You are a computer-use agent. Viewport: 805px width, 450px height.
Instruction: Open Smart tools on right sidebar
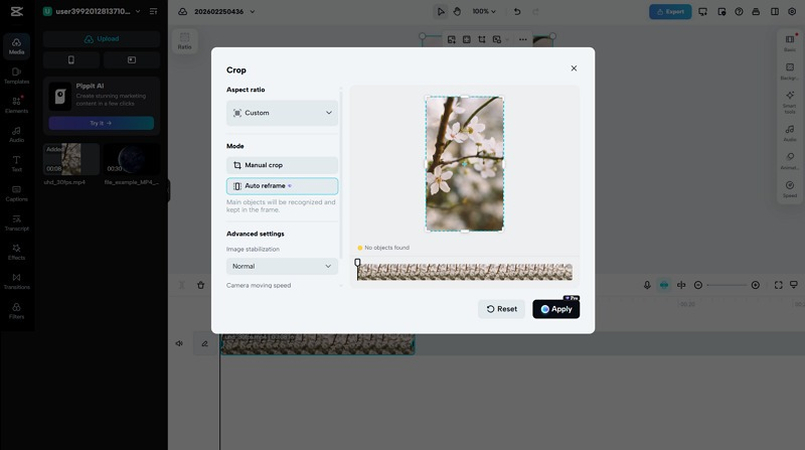tap(790, 102)
